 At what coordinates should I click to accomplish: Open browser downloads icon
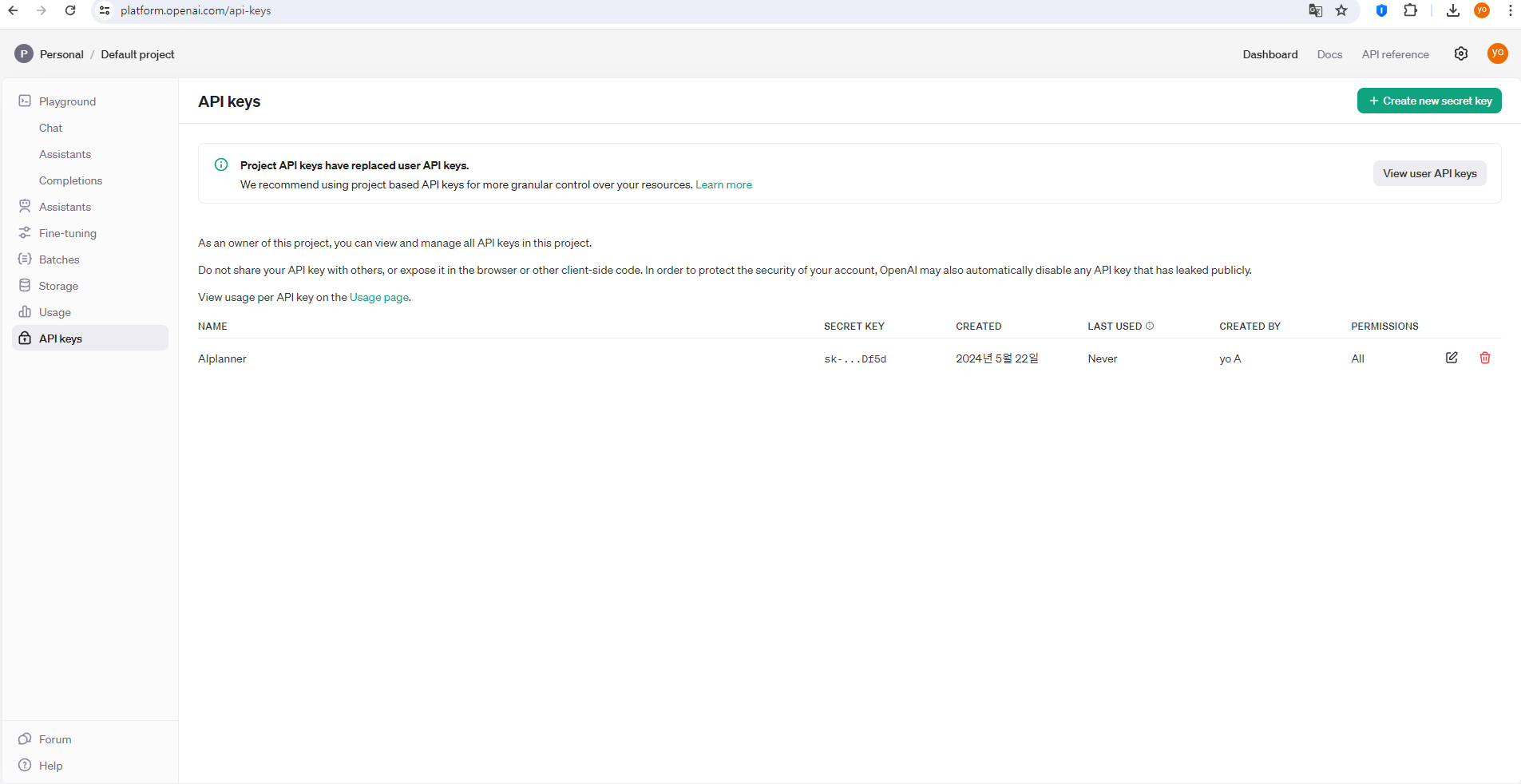1453,10
